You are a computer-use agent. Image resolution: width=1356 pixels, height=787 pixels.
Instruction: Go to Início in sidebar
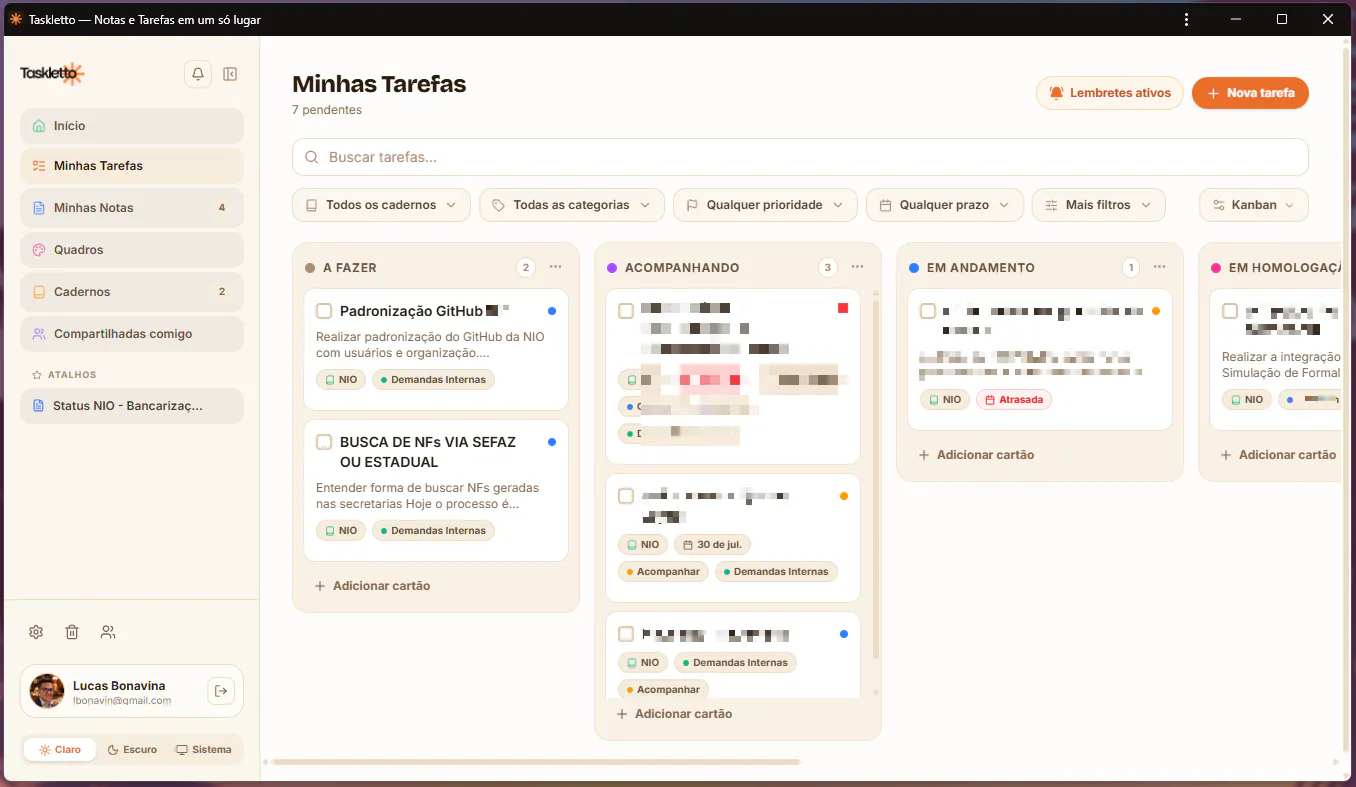click(x=132, y=126)
